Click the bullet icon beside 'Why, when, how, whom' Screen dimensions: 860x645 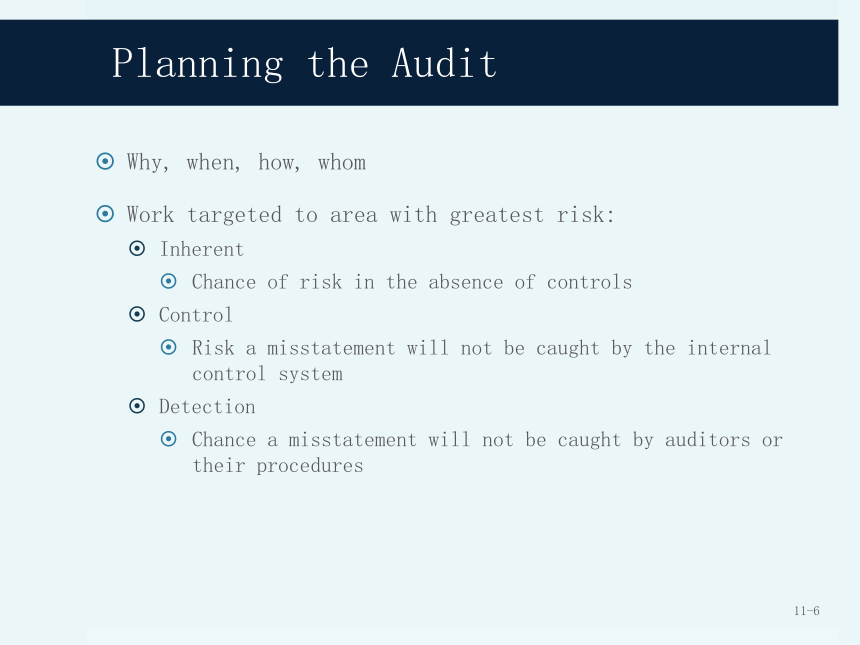tap(105, 161)
